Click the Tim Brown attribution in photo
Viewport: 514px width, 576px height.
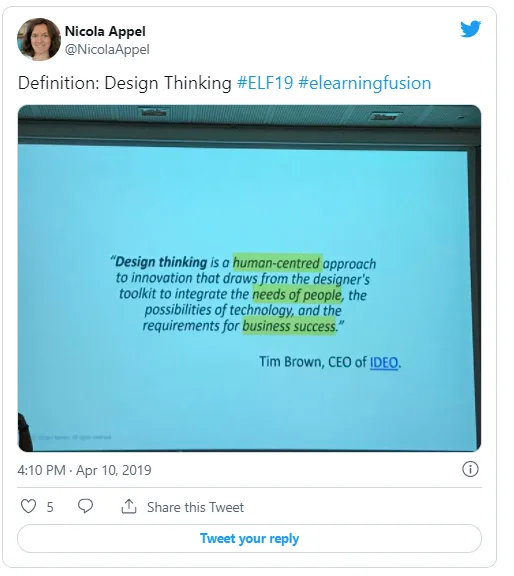[x=330, y=362]
